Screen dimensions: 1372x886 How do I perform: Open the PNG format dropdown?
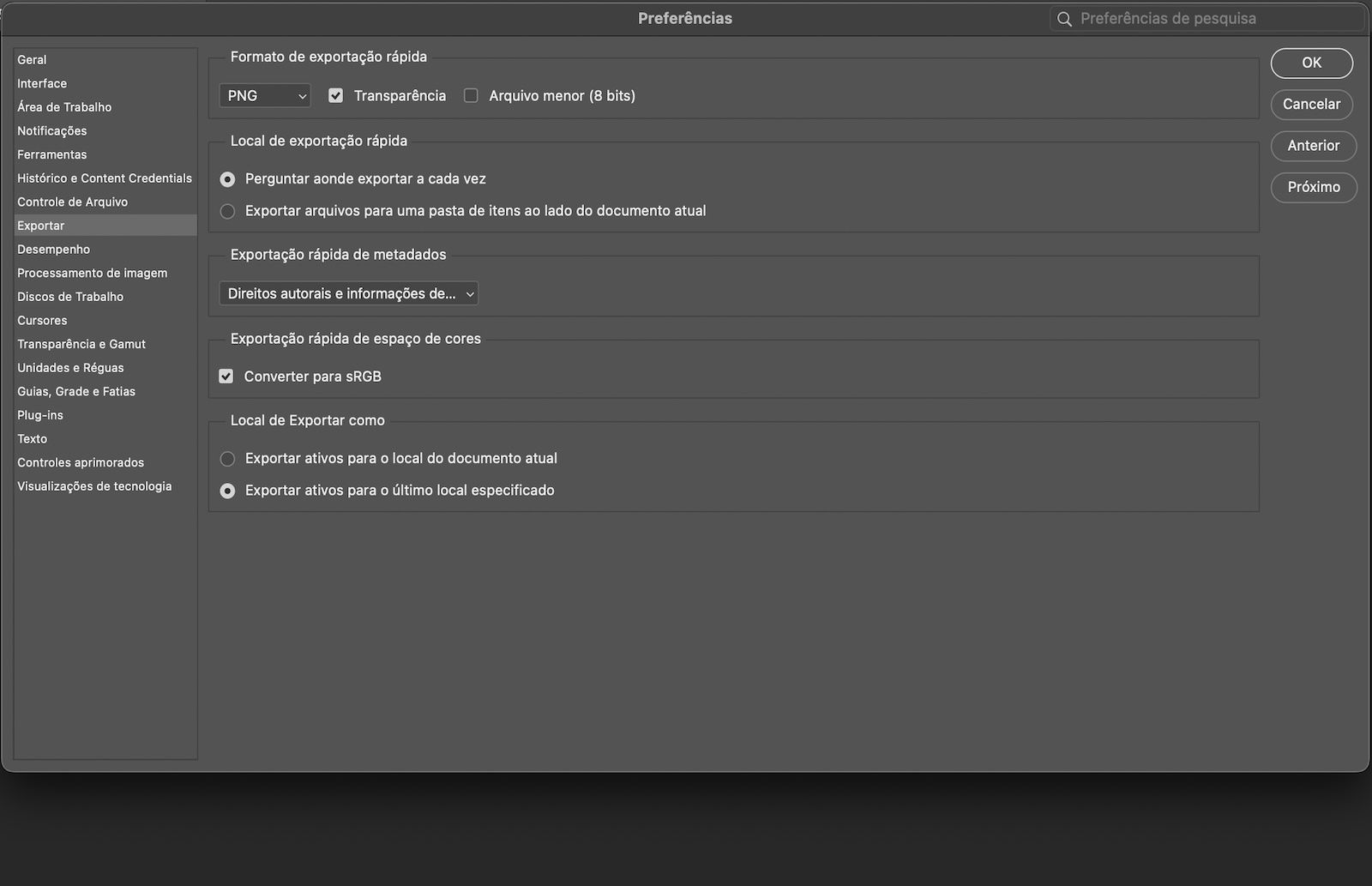pyautogui.click(x=265, y=96)
